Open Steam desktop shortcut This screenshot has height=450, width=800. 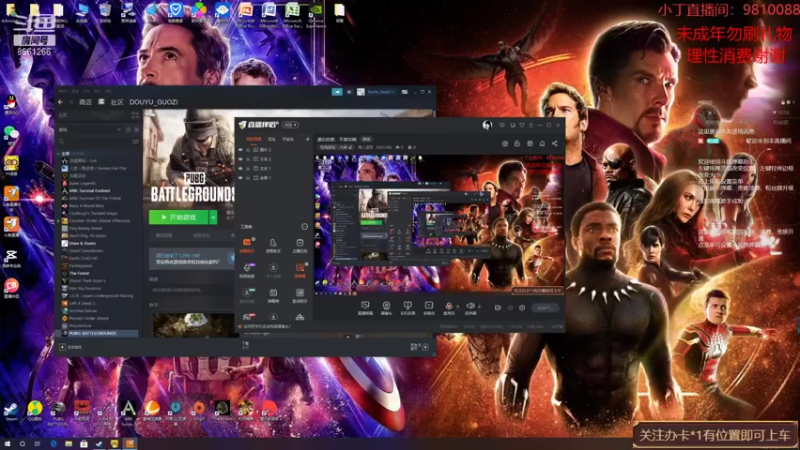11,411
